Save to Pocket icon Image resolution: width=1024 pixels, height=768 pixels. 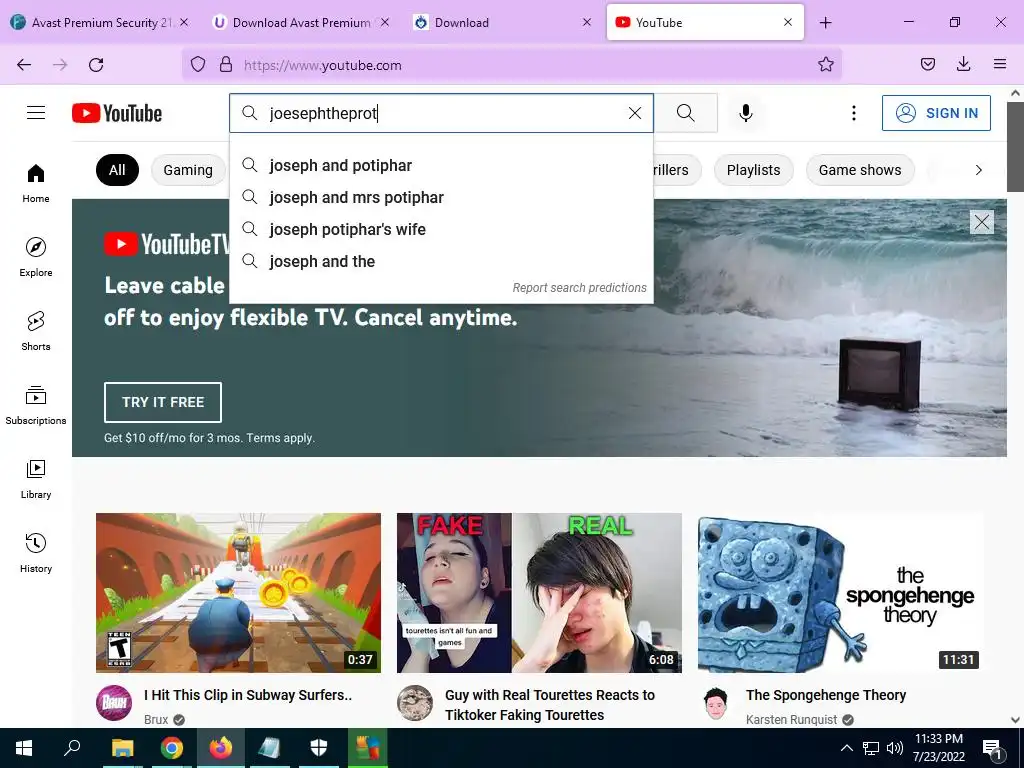pos(927,64)
